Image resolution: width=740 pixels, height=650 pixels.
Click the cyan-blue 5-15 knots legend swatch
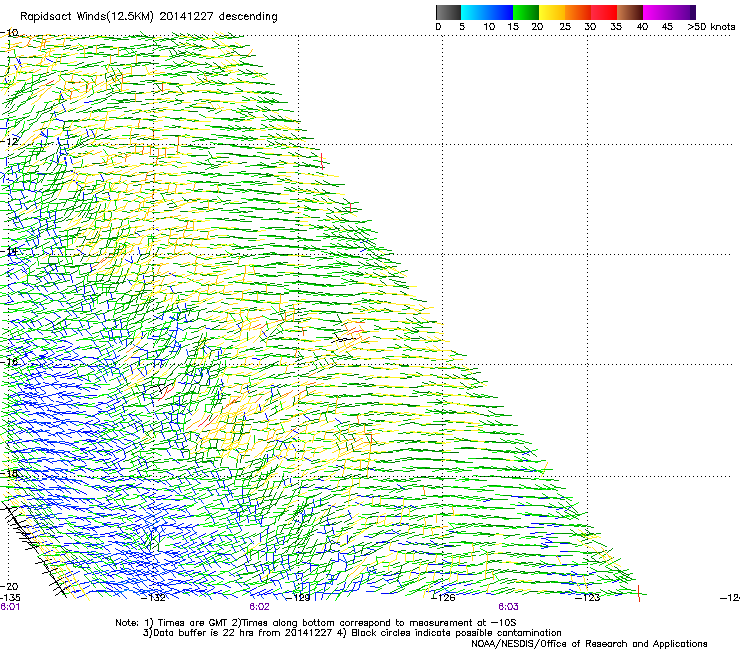pyautogui.click(x=487, y=12)
